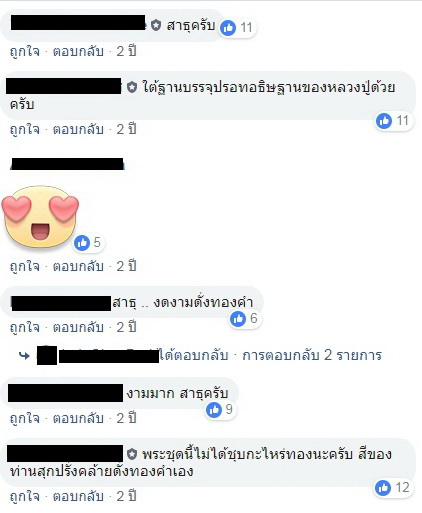The image size is (422, 513).
Task: Click shield badge on พระชุดนี้ comment
Action: pos(132,454)
